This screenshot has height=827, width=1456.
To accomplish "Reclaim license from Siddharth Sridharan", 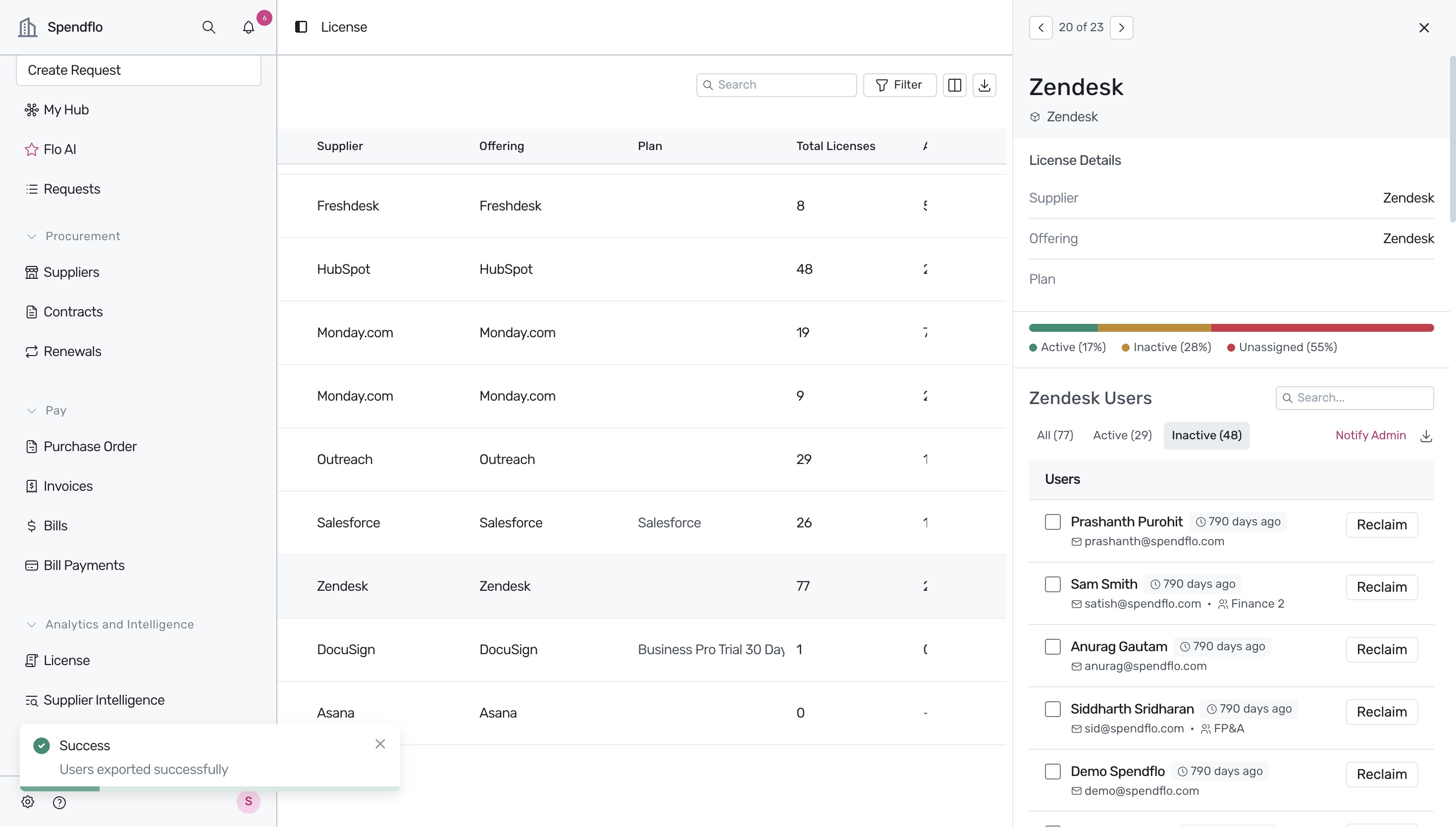I will click(1381, 712).
